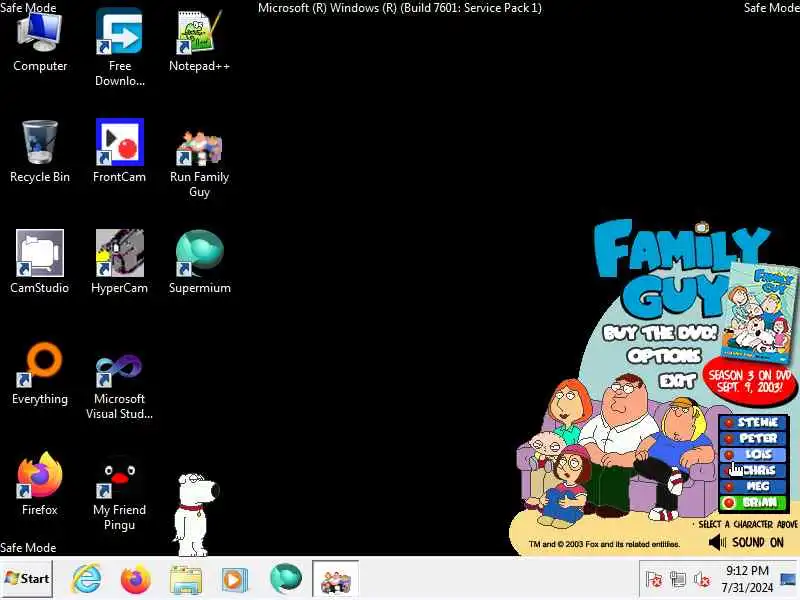Viewport: 800px width, 600px height.
Task: Switch to Family Guy taskbar application
Action: click(335, 579)
